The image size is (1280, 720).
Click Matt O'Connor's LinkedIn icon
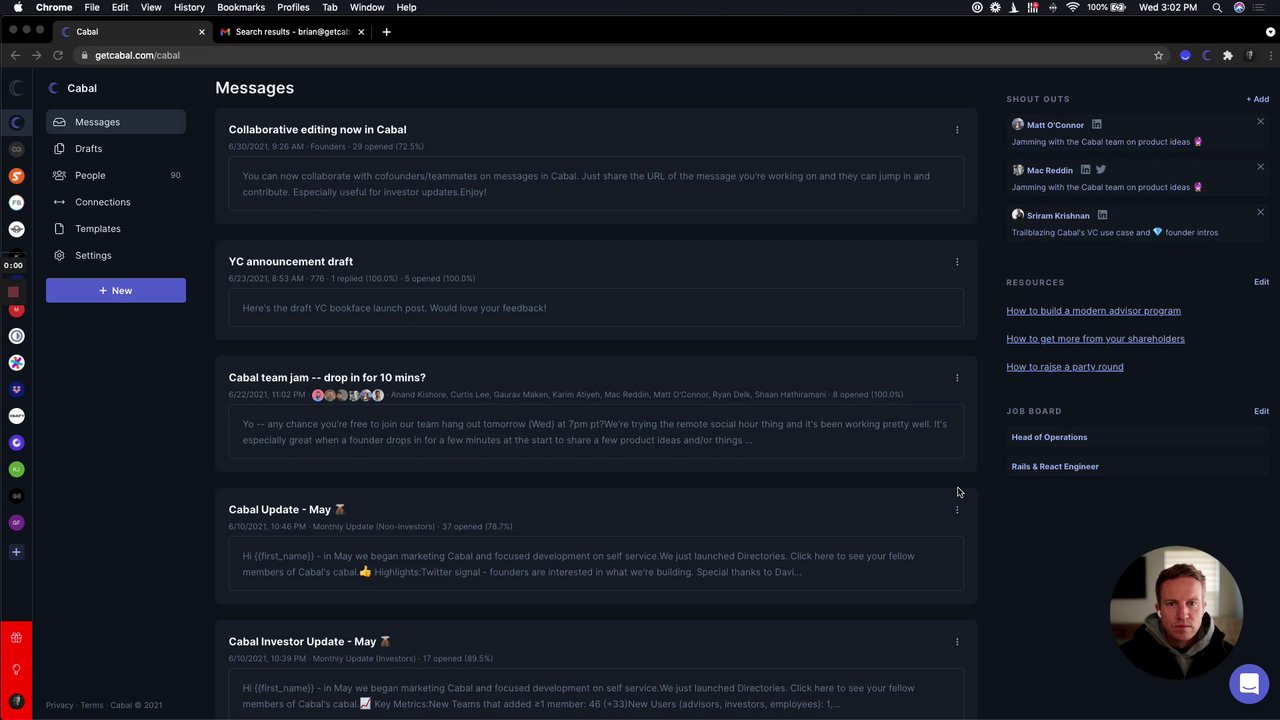1097,125
